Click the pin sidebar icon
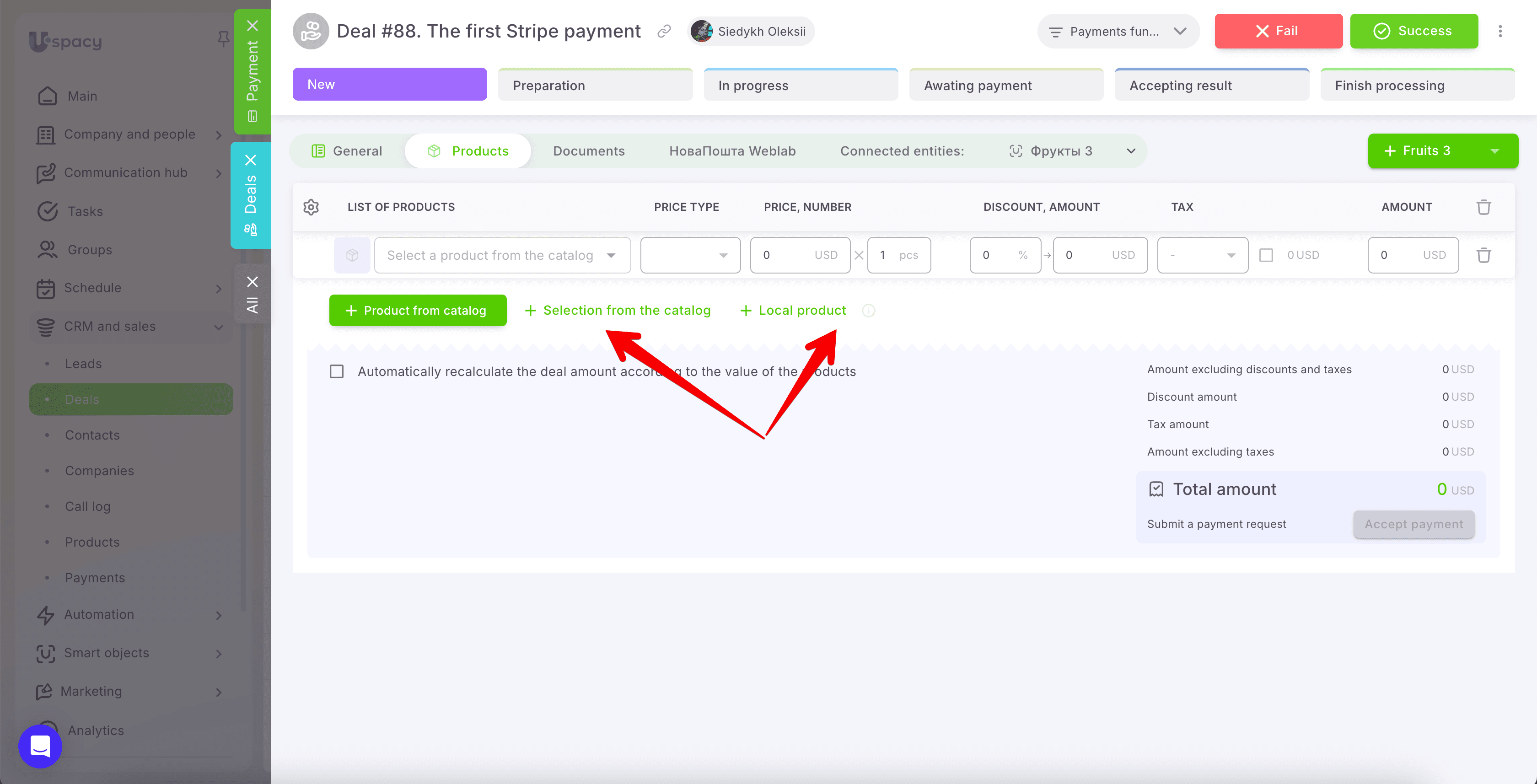 [223, 39]
